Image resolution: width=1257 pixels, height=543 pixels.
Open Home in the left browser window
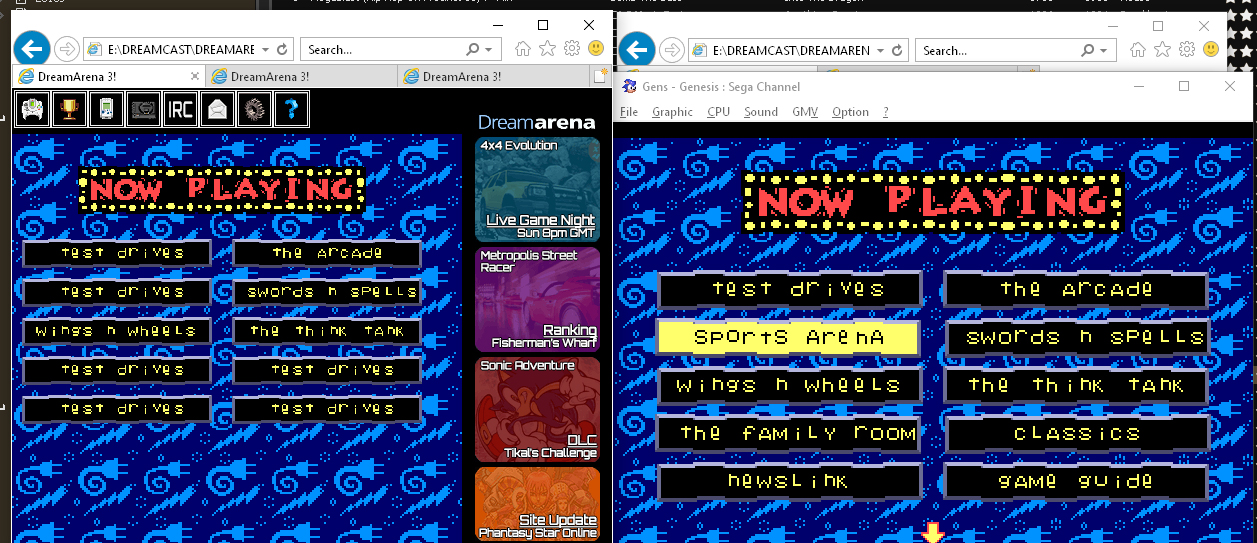pos(522,48)
